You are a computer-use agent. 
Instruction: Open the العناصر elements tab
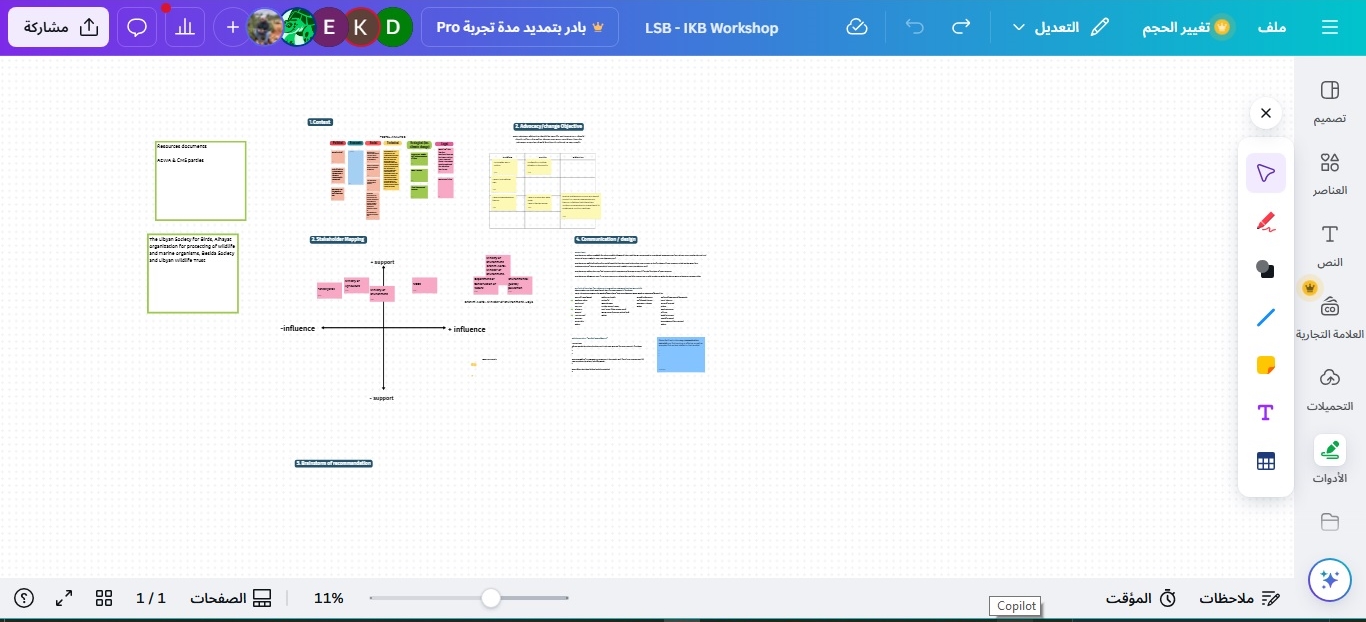(x=1329, y=173)
